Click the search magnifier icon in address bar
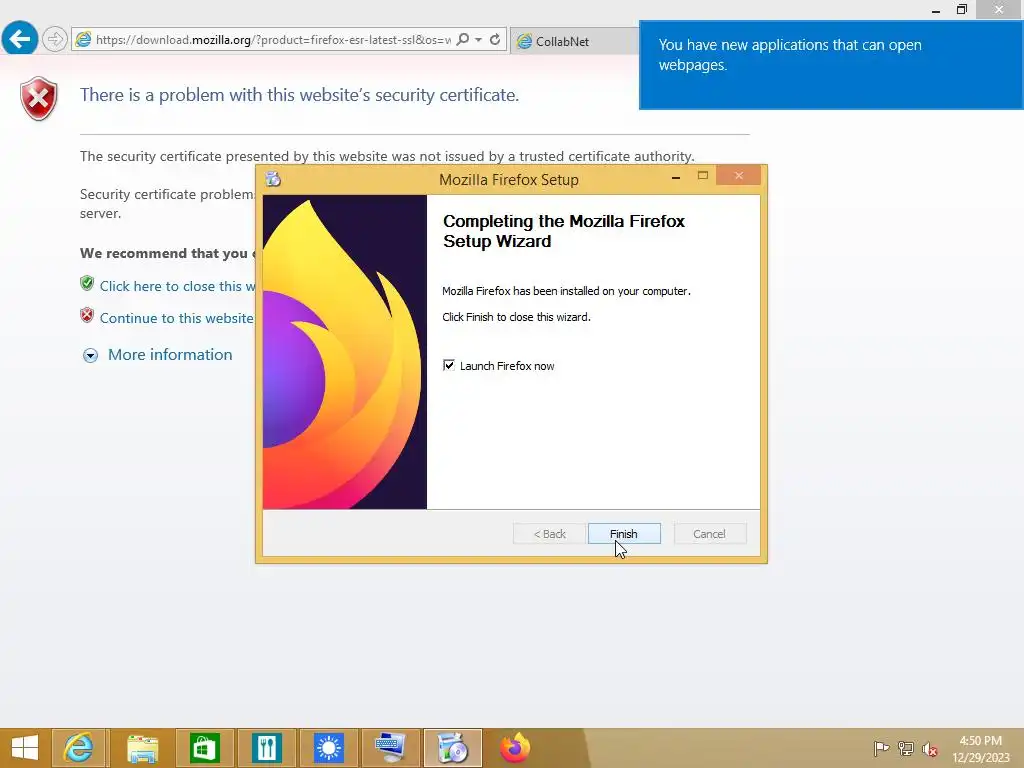 462,39
